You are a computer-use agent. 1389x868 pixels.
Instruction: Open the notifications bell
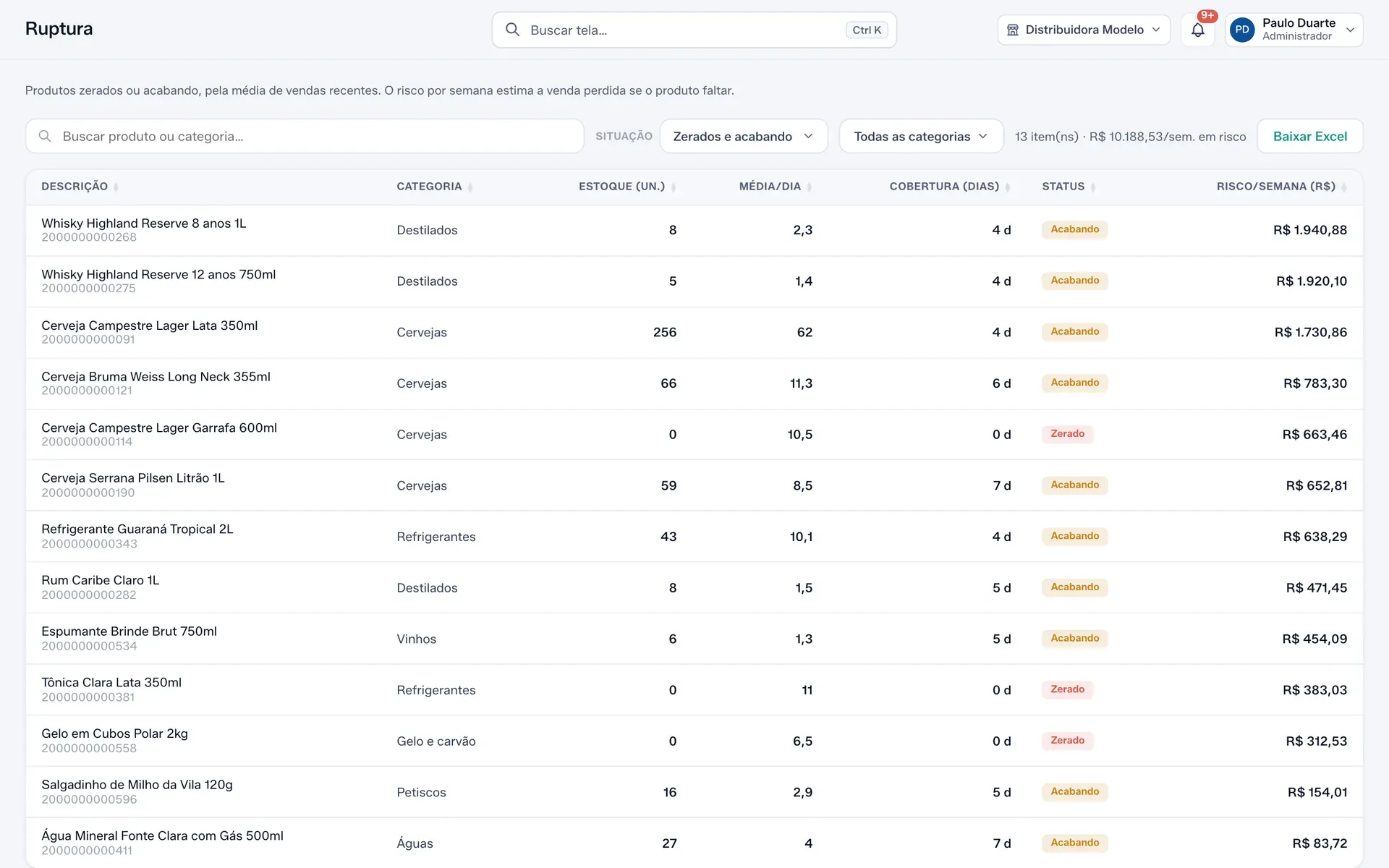point(1198,30)
